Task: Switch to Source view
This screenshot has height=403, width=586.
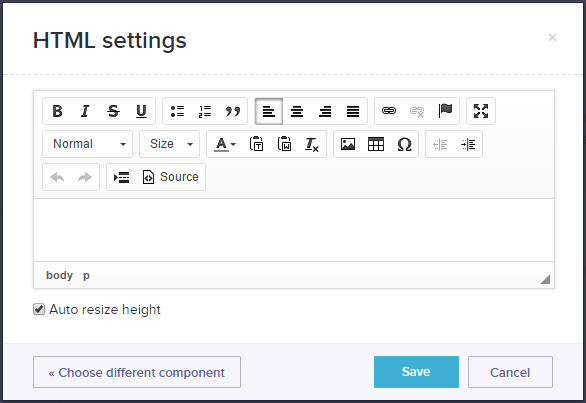Action: (170, 177)
